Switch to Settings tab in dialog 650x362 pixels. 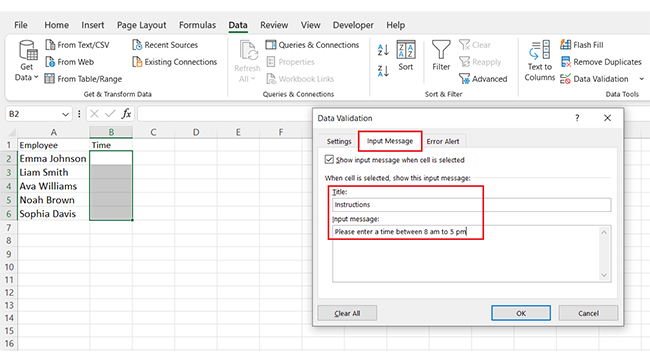click(339, 141)
